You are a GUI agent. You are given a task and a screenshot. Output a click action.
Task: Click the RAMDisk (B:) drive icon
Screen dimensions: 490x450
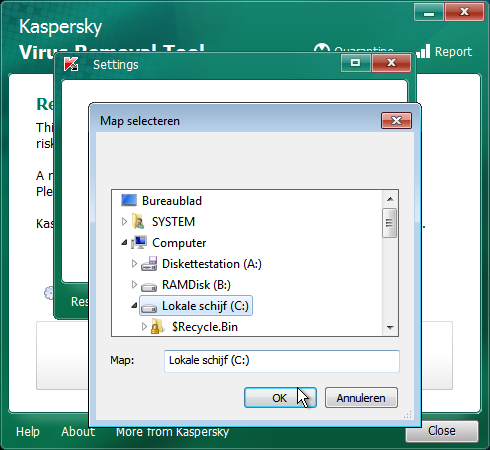[x=149, y=286]
